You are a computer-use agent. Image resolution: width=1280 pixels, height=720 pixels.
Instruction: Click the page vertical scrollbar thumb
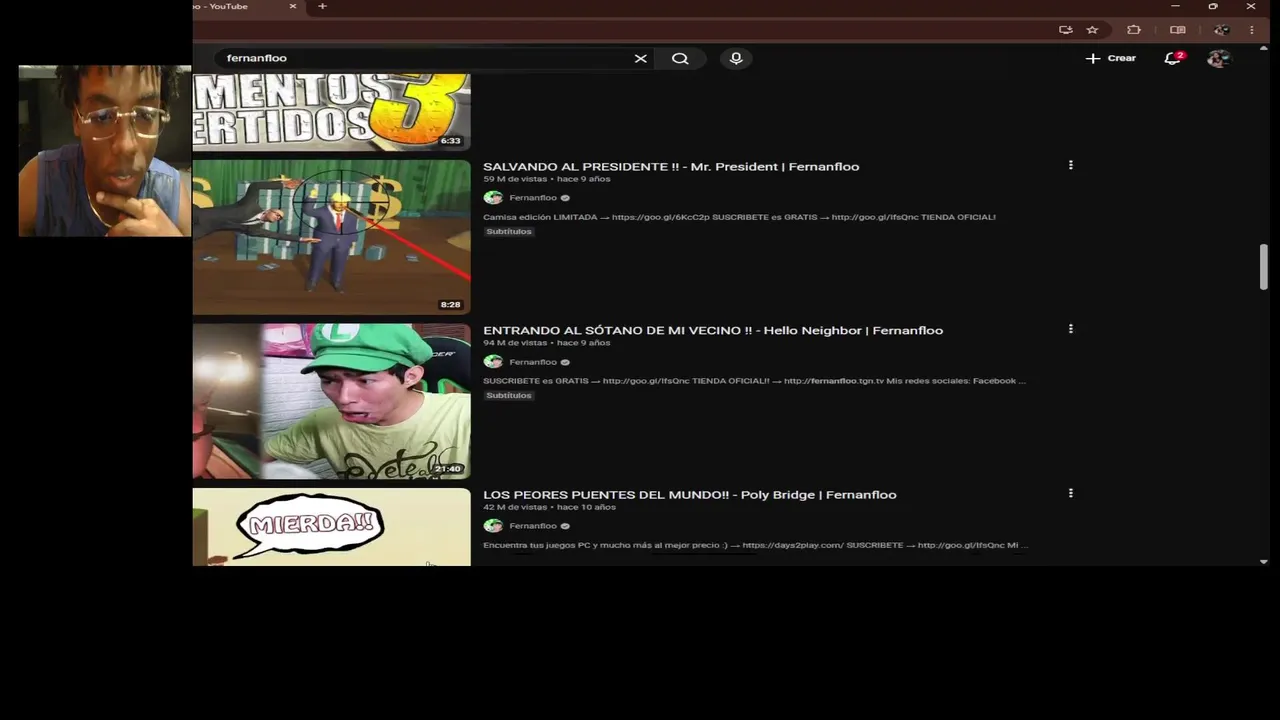click(1264, 267)
